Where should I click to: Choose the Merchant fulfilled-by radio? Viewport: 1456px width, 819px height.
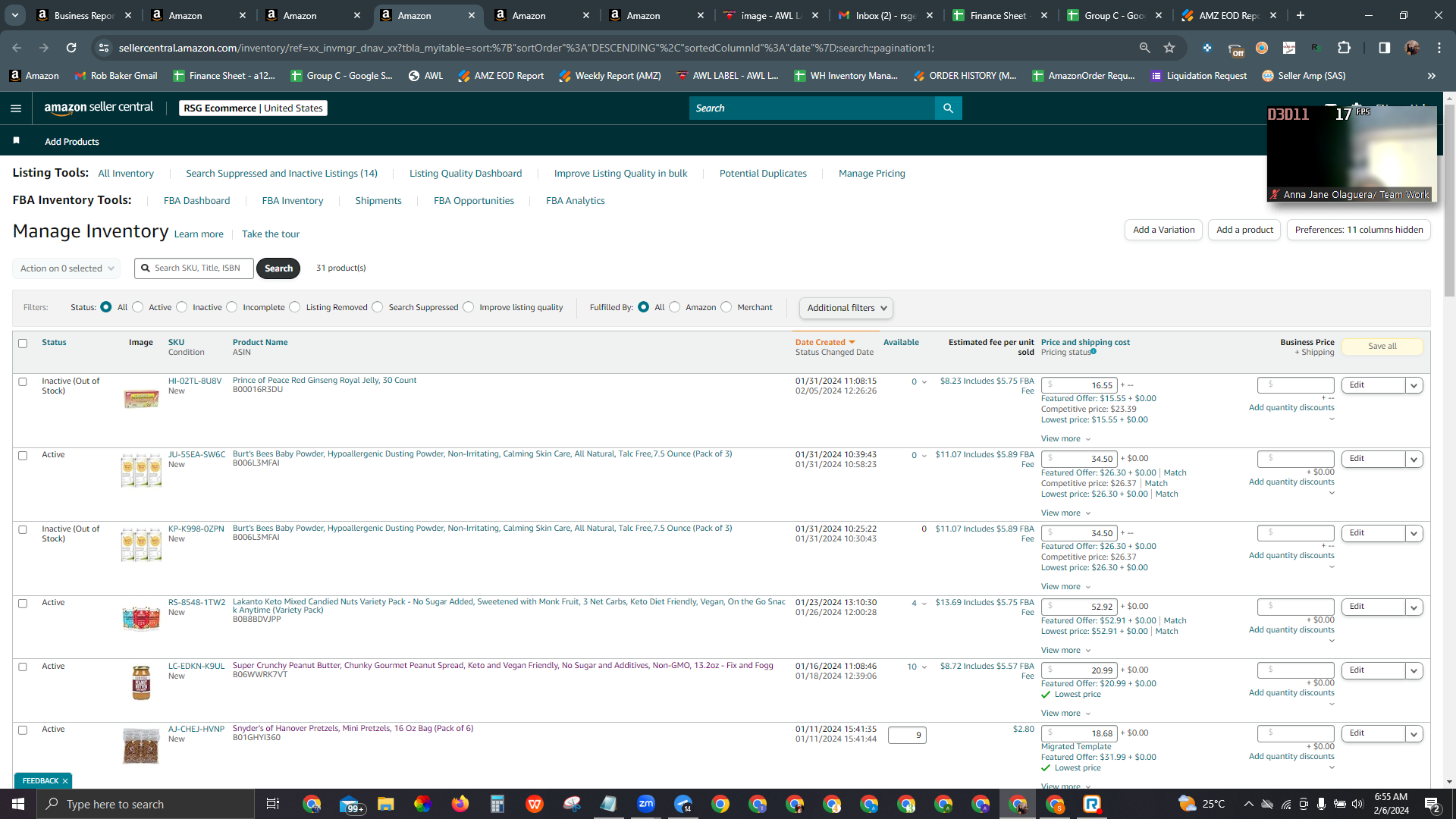click(x=726, y=307)
